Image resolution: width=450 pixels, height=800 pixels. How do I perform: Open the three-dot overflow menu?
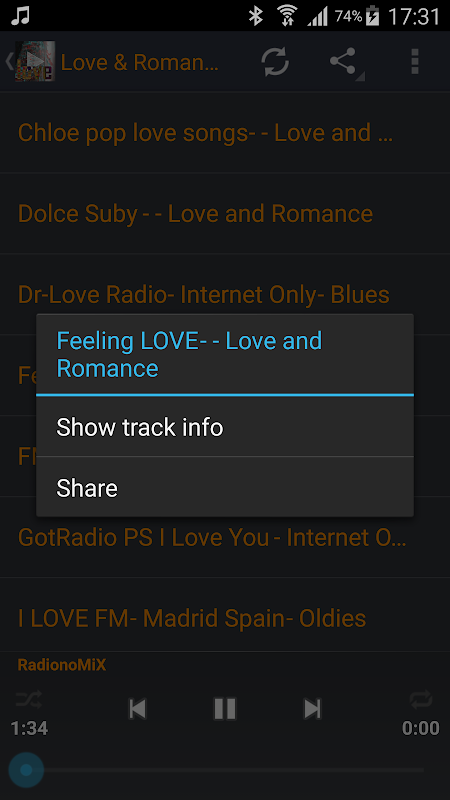[x=415, y=62]
